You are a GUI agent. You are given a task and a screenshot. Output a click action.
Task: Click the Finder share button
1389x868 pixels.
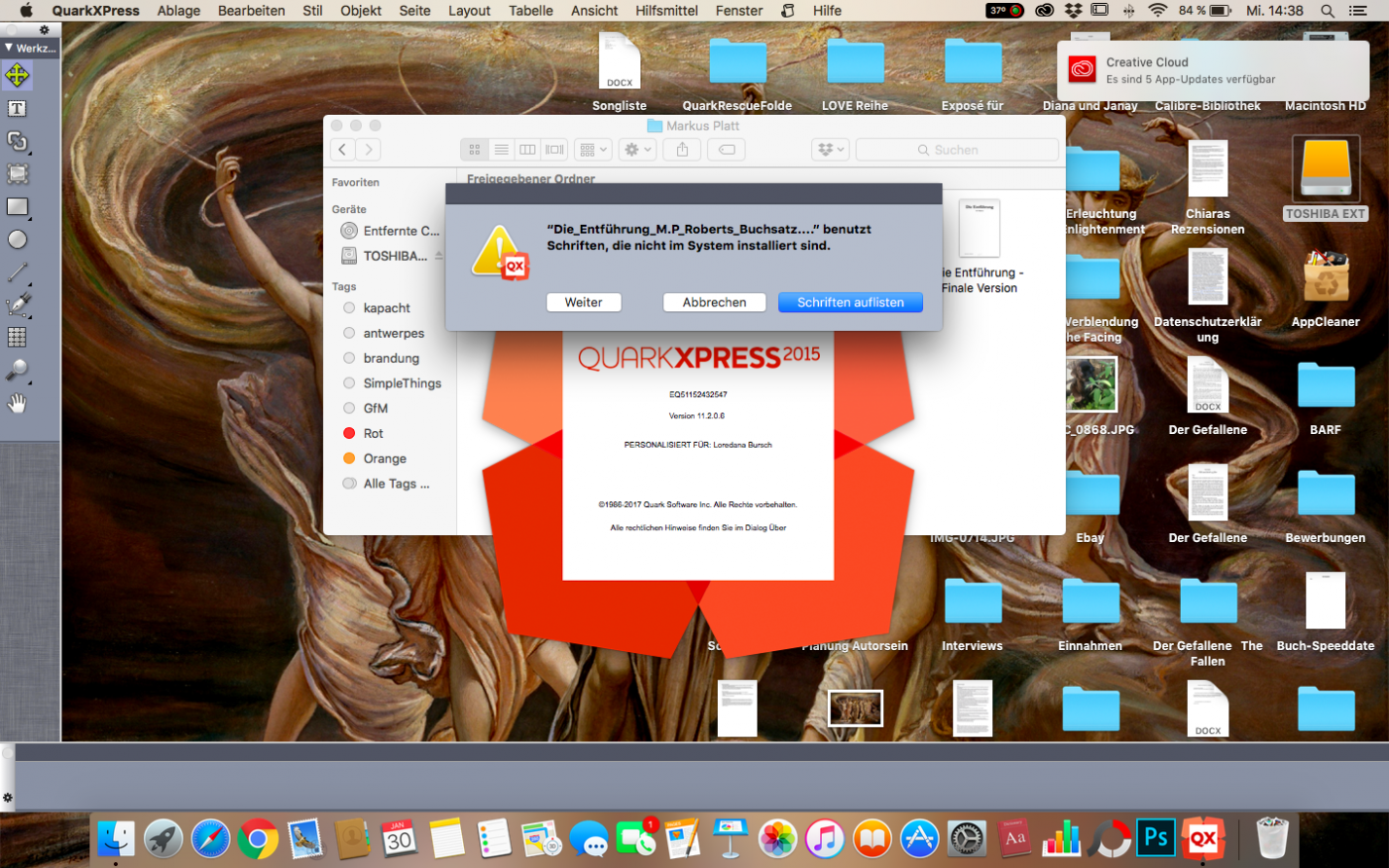682,150
